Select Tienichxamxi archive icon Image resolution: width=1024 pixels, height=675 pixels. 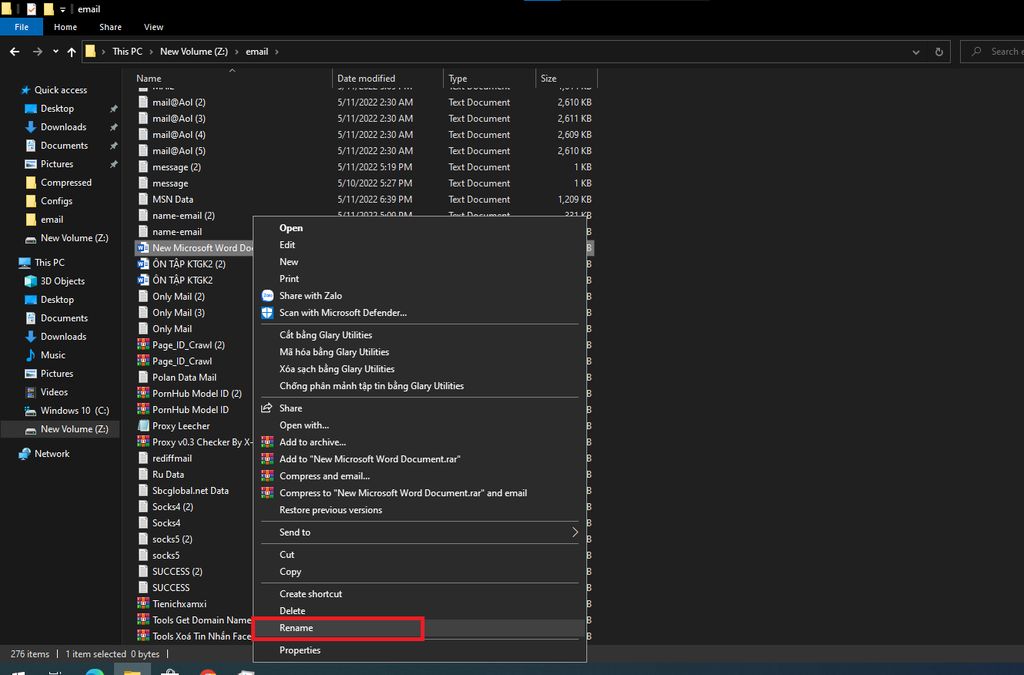(x=143, y=604)
